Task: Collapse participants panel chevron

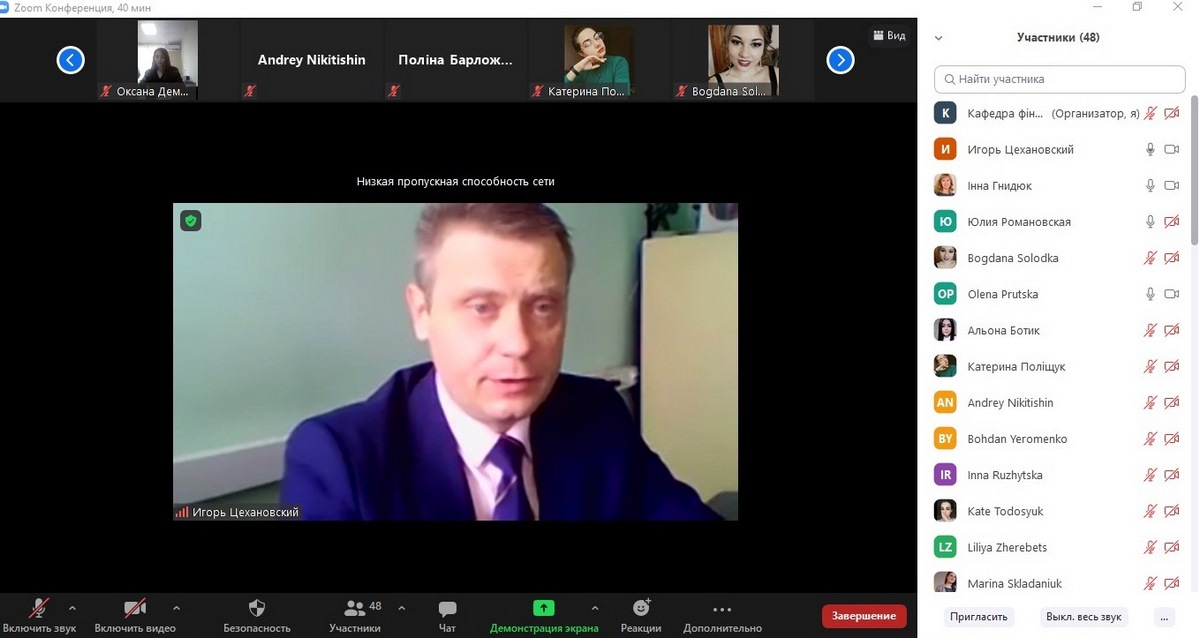Action: [938, 38]
